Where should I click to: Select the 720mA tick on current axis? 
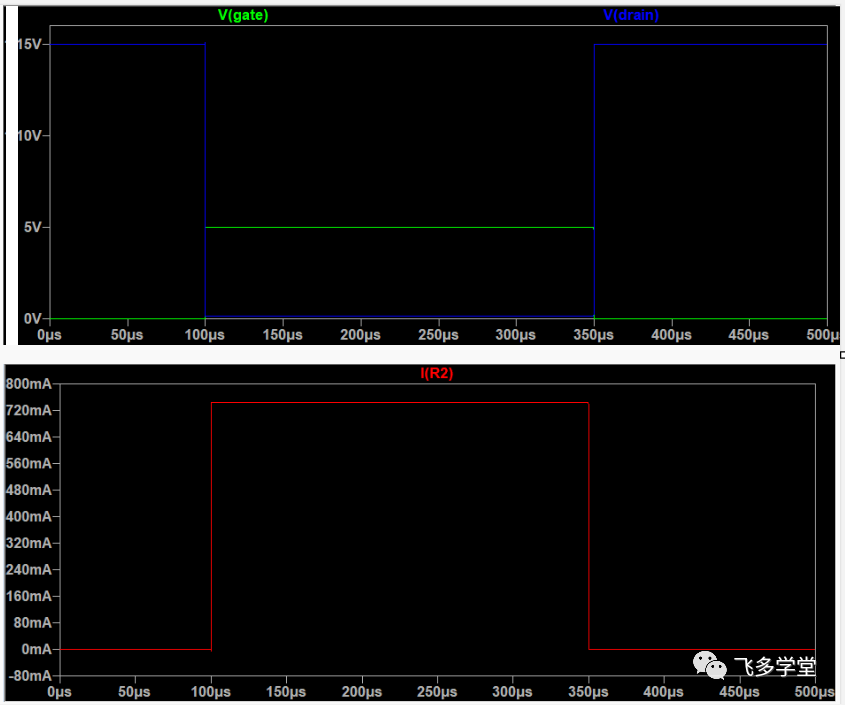(x=30, y=411)
